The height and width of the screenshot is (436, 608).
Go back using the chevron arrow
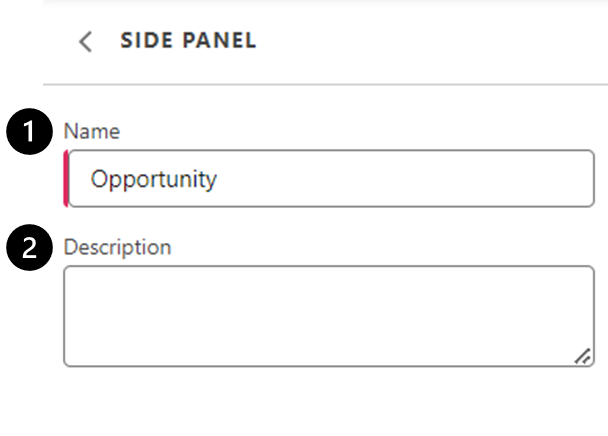point(86,41)
